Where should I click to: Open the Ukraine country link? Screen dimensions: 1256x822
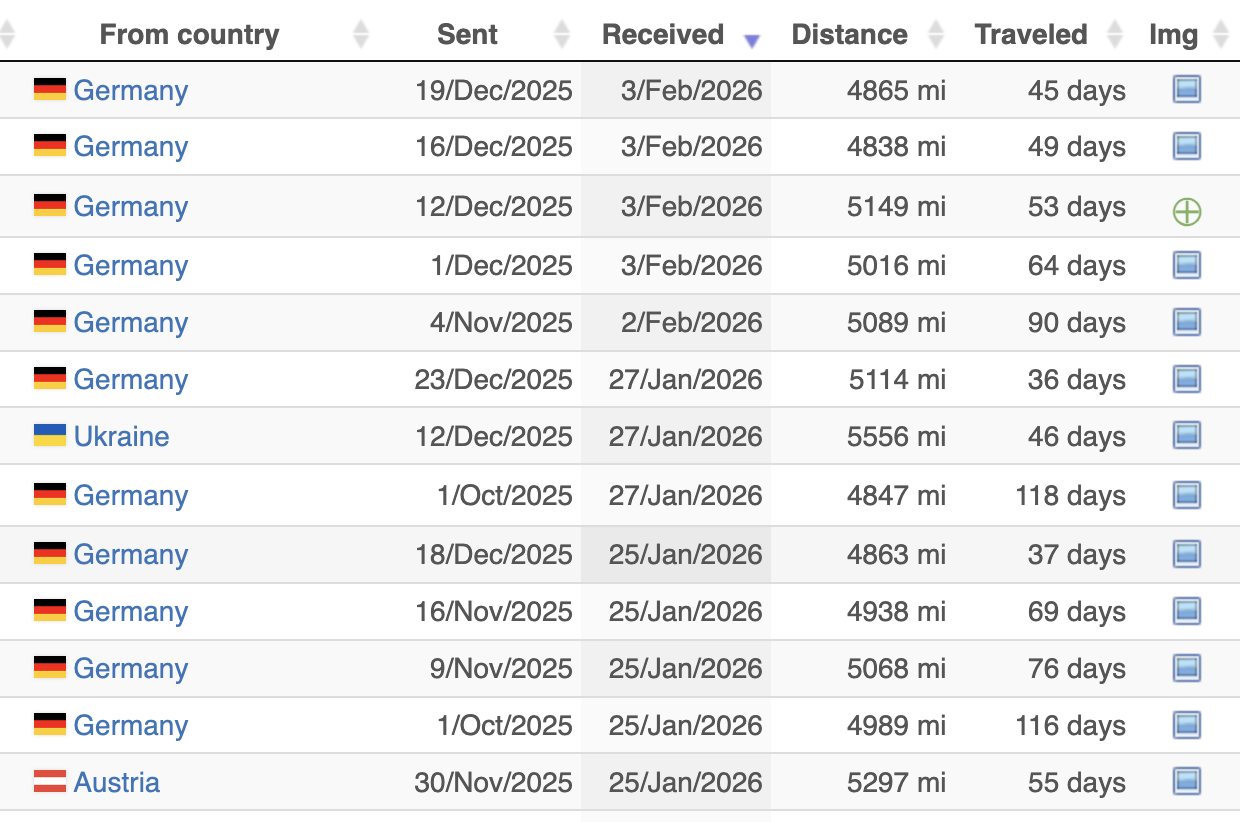click(121, 437)
